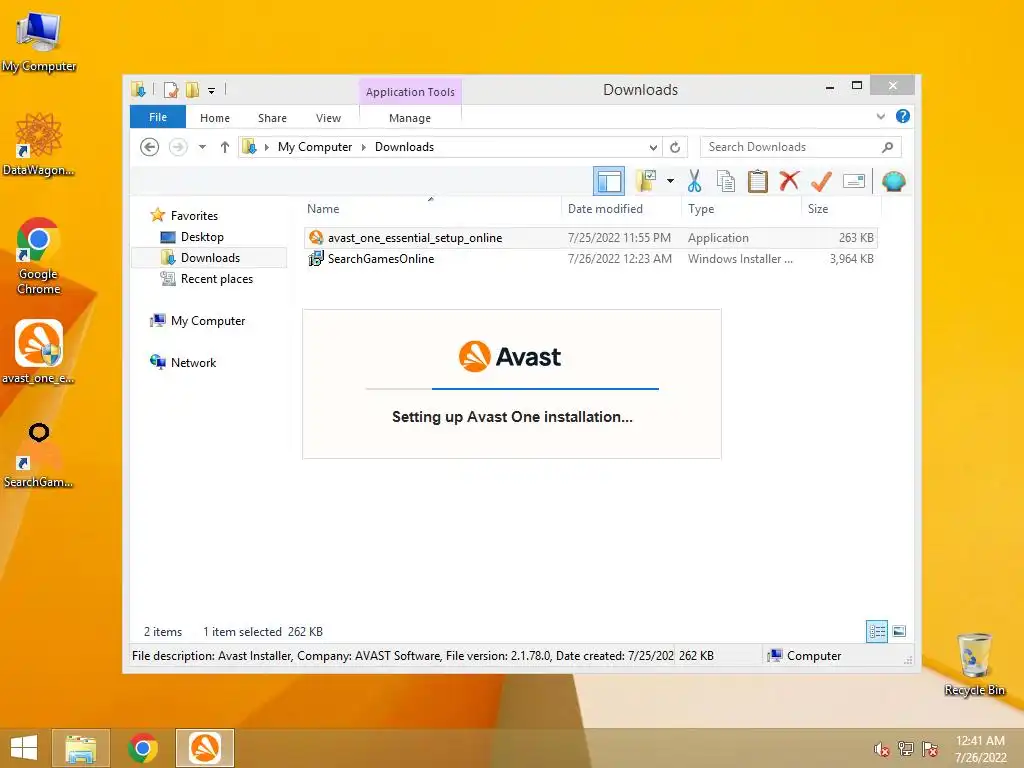
Task: Click the magnifier search icon
Action: [x=888, y=147]
